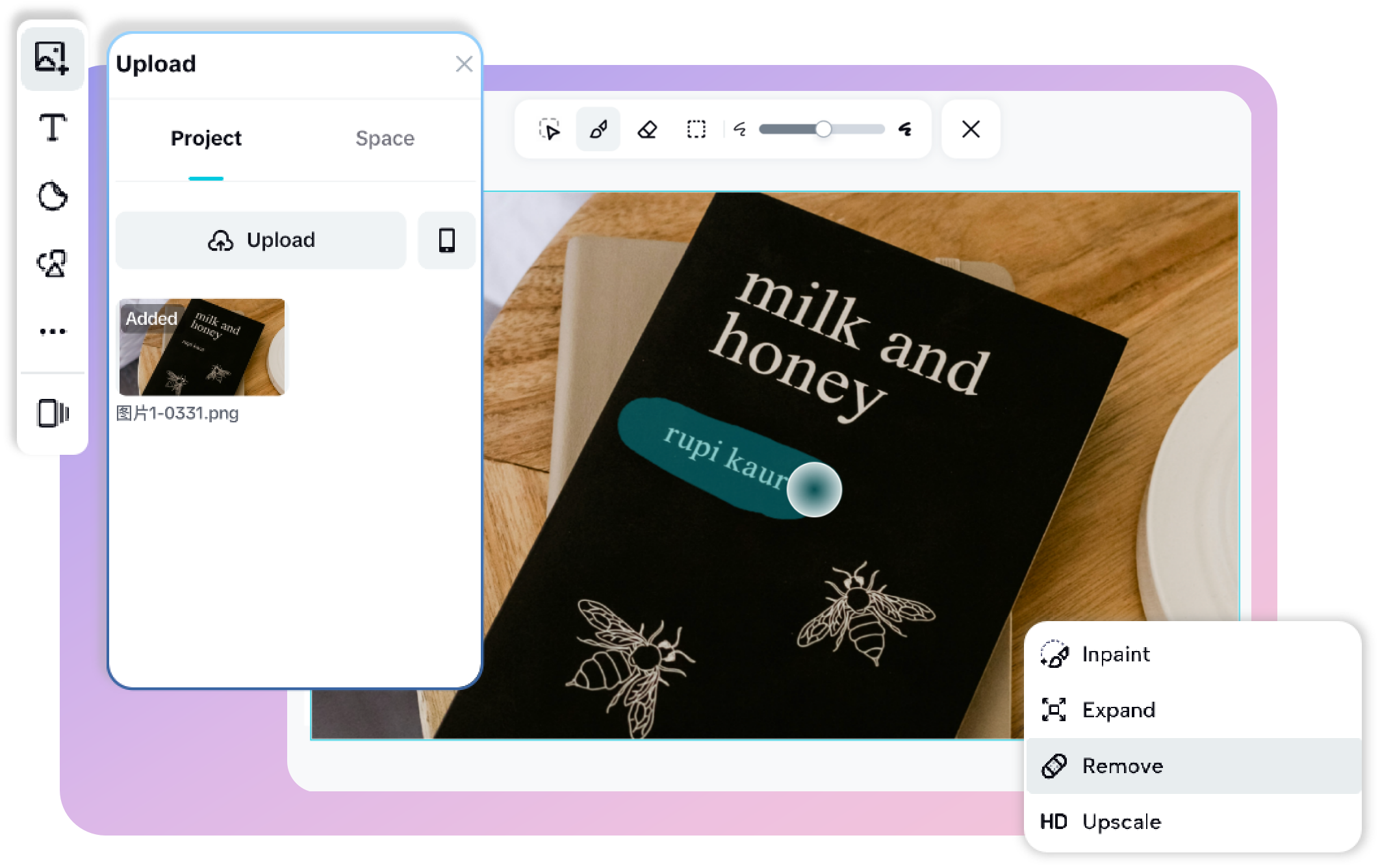The image size is (1380, 868).
Task: Toggle the side panel layout icon
Action: 53,413
